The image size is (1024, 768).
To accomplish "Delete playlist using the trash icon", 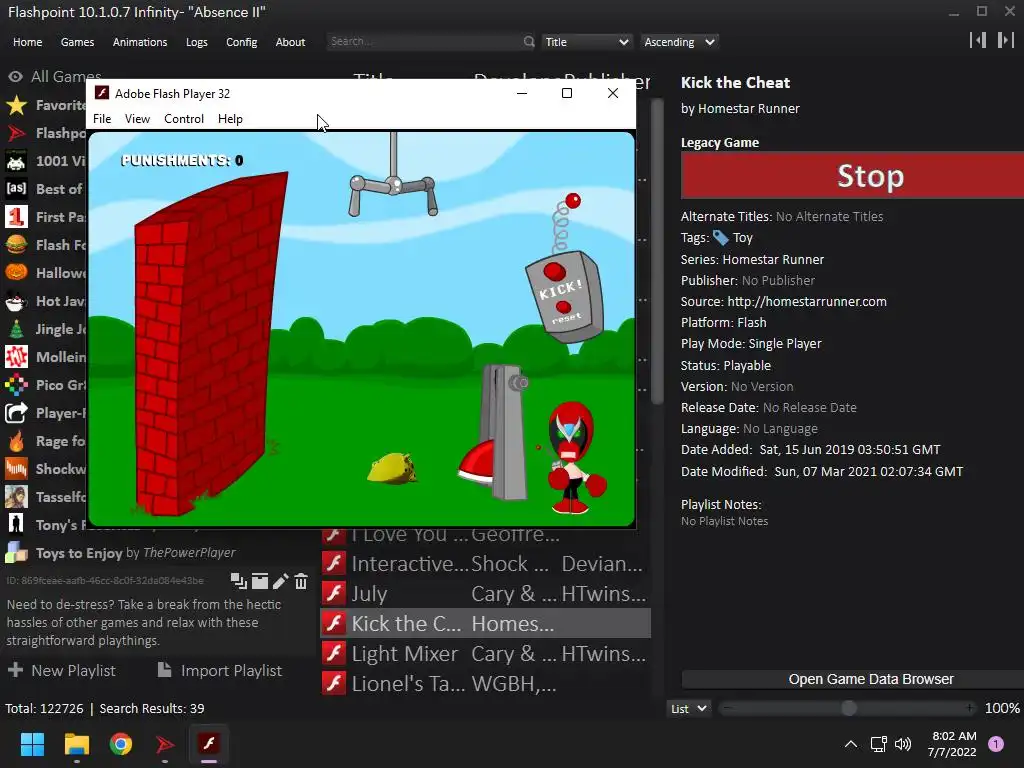I will point(301,581).
